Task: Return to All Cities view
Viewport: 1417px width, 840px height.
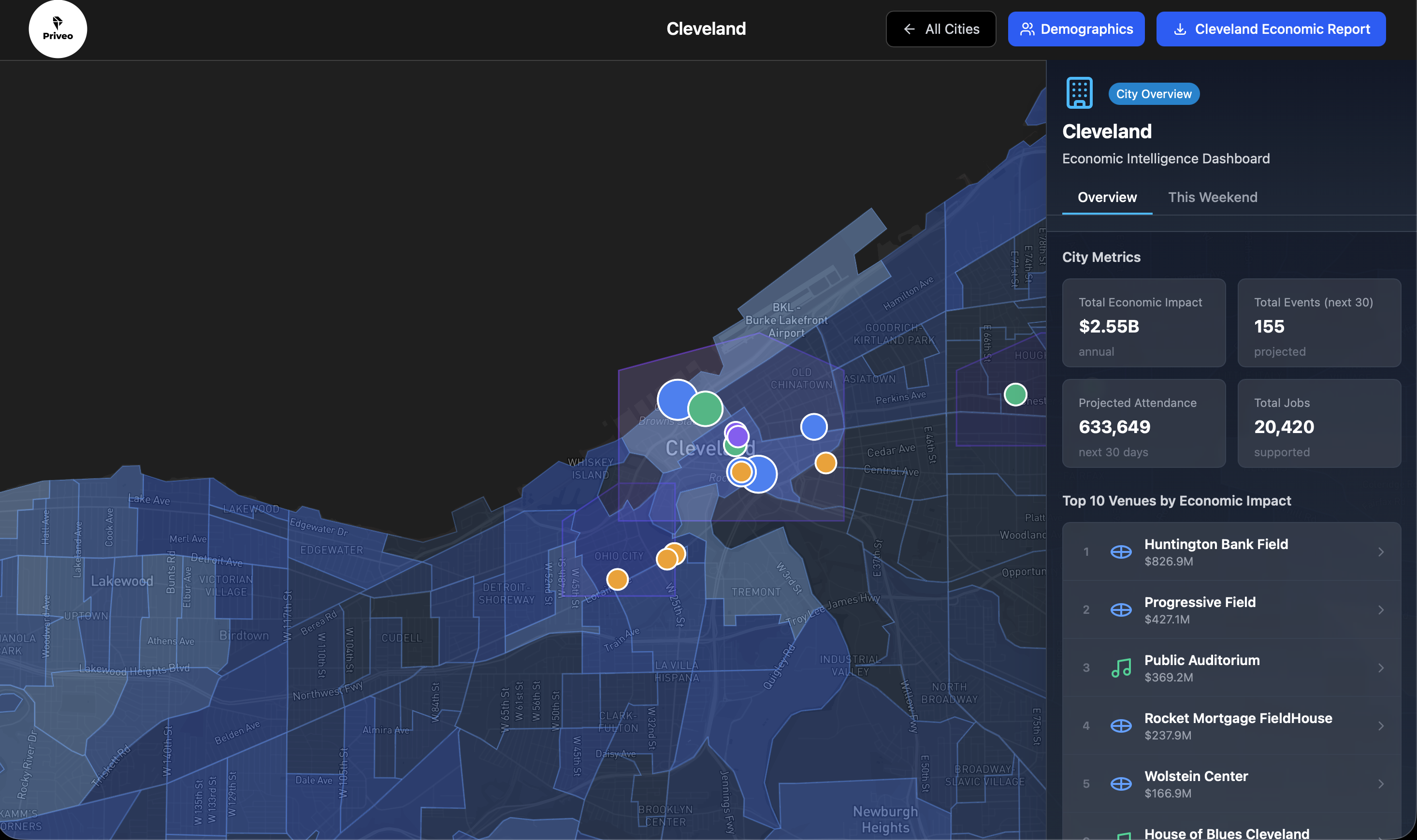Action: click(940, 29)
